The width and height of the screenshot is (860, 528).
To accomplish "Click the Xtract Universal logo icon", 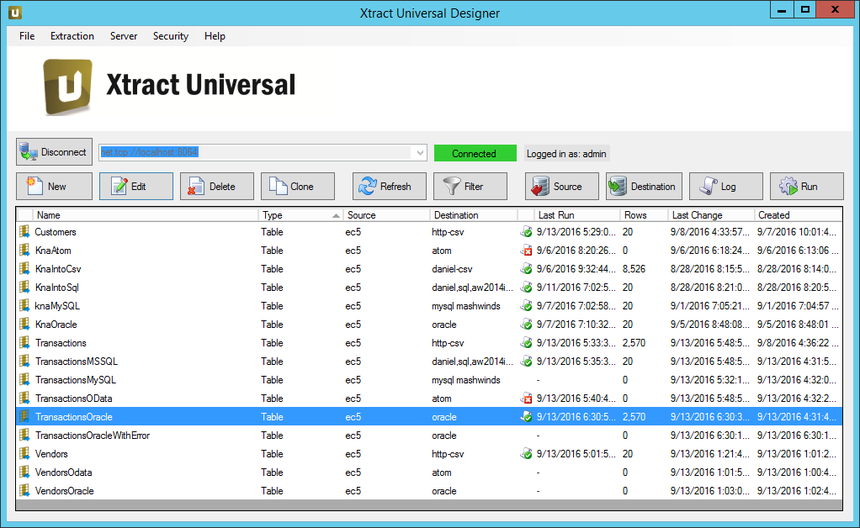I will point(67,87).
